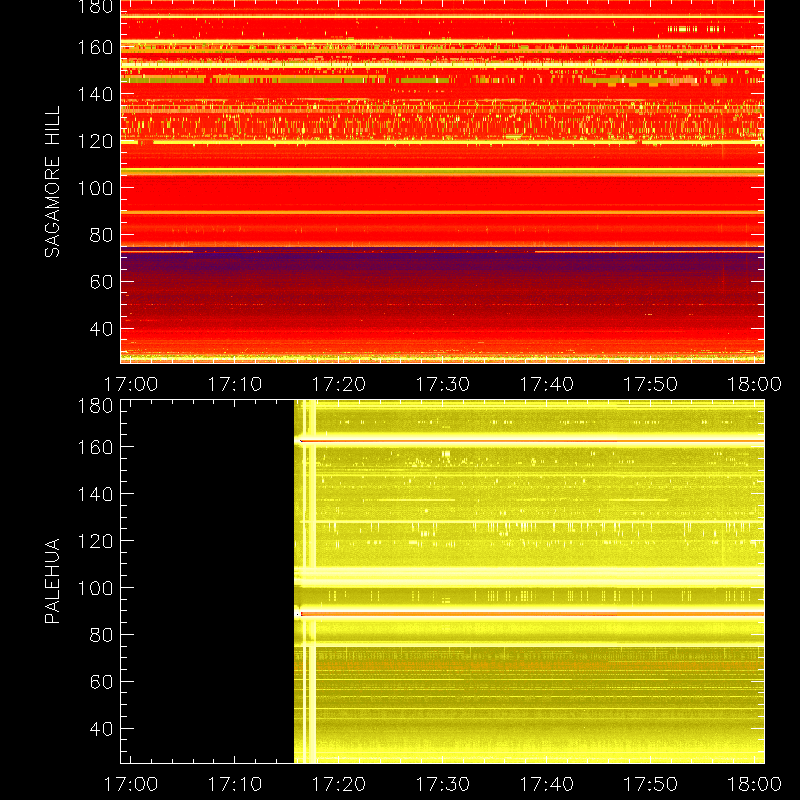Viewport: 800px width, 800px height.
Task: Pick the 80 tick on Palehua axis
Action: pos(101,635)
